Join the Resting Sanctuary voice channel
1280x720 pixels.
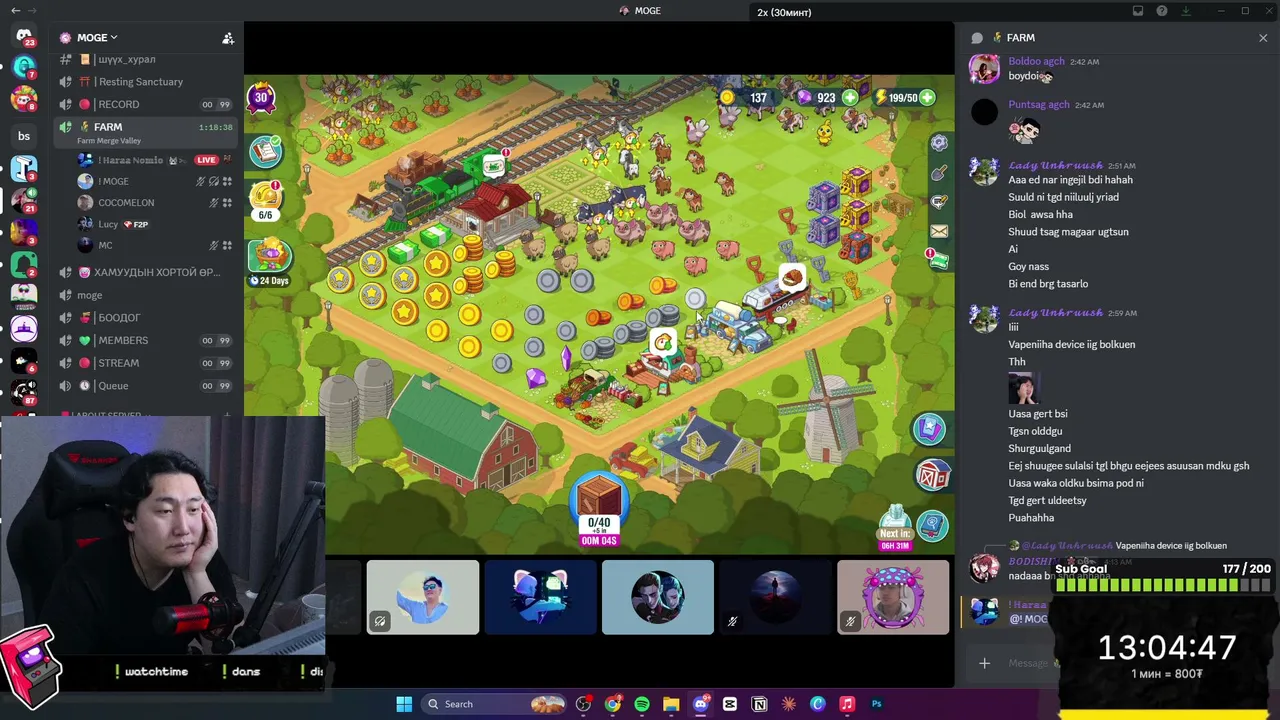coord(147,82)
